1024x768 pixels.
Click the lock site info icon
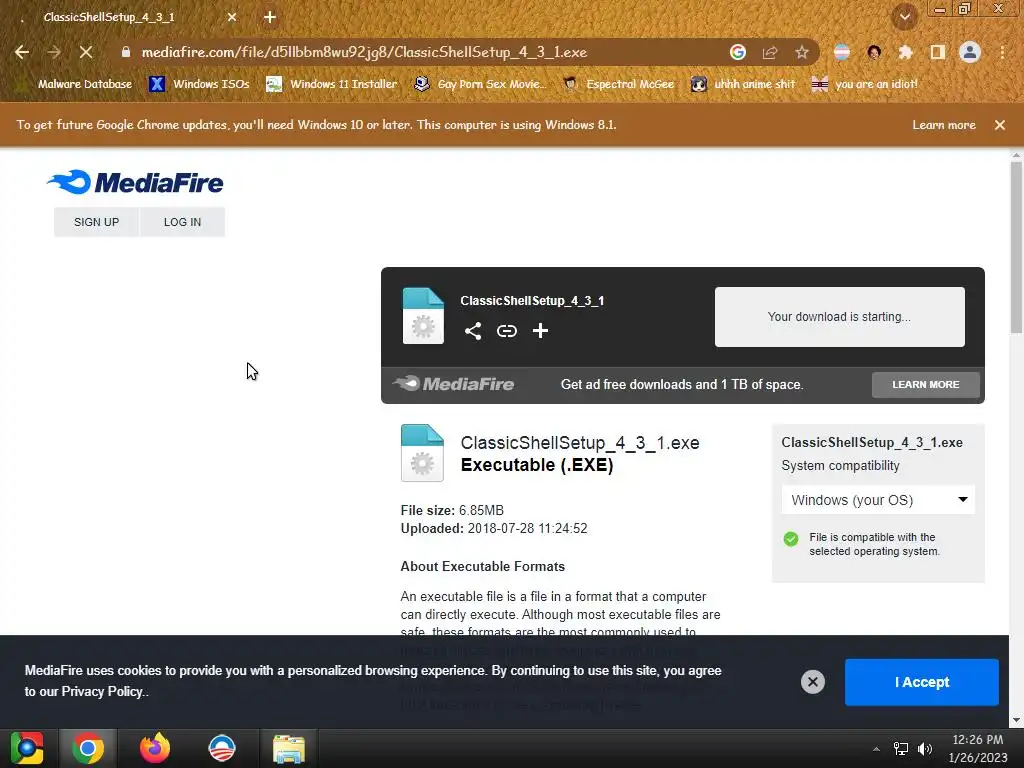point(126,52)
